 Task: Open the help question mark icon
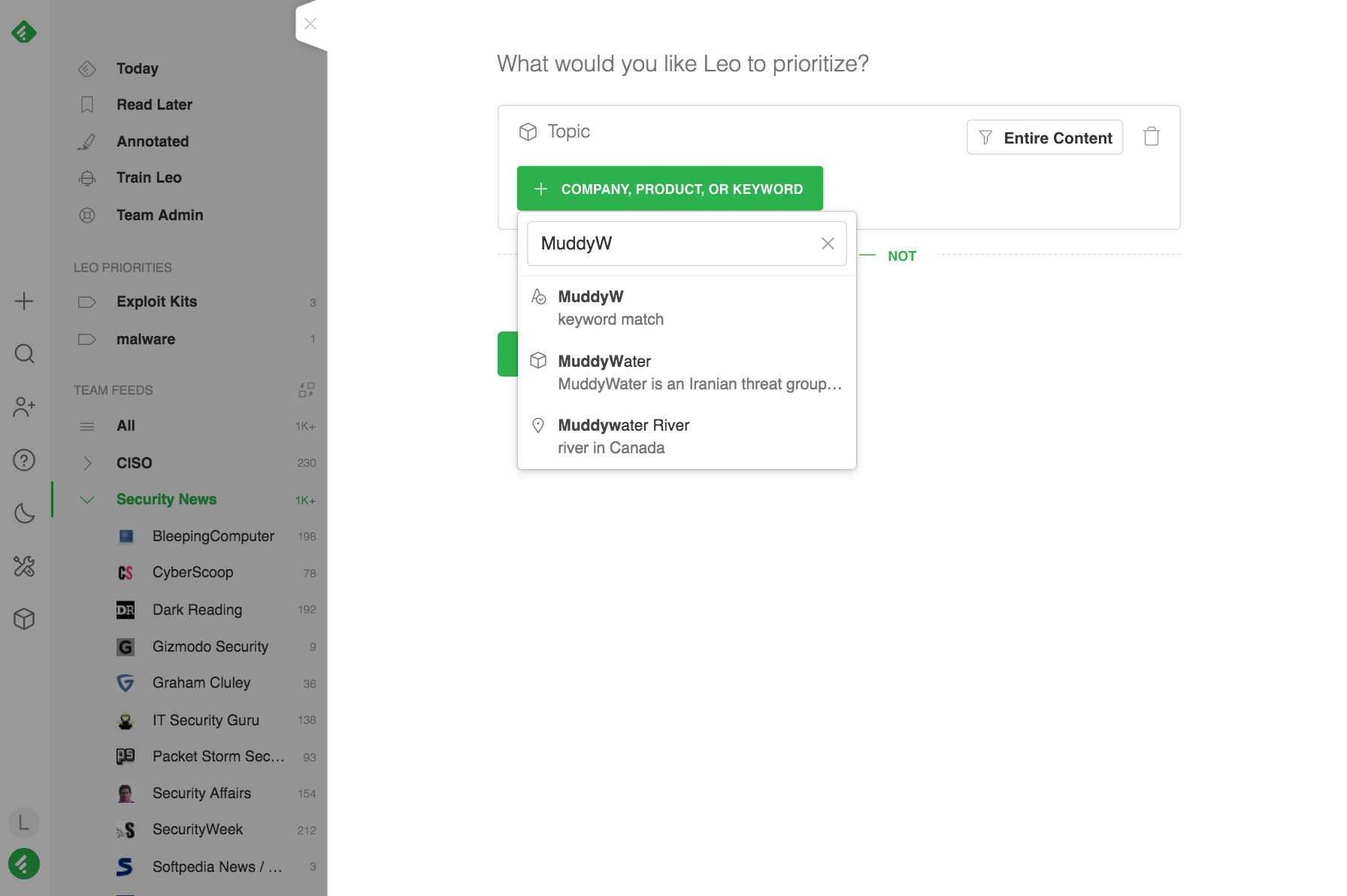tap(24, 460)
